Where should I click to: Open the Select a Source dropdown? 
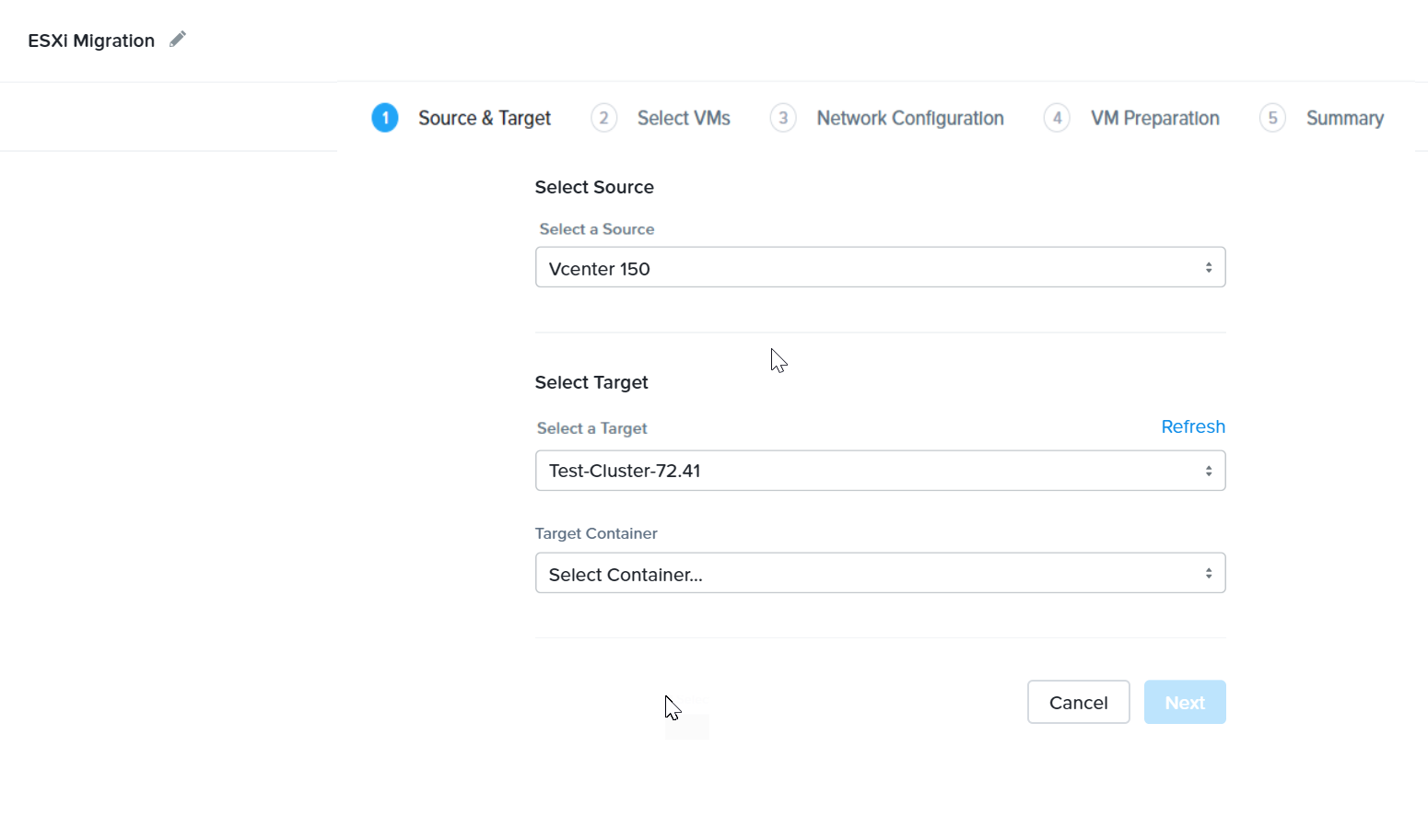(x=880, y=268)
